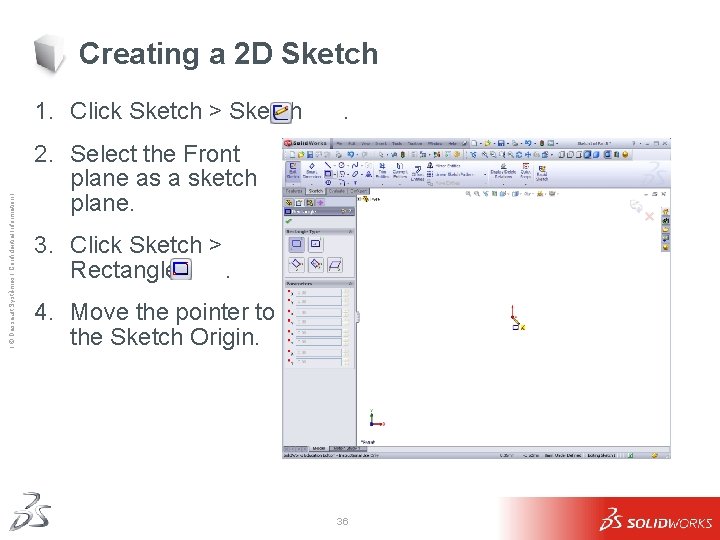720x540 pixels.
Task: Click the New document icon in toolbar
Action: (x=292, y=155)
